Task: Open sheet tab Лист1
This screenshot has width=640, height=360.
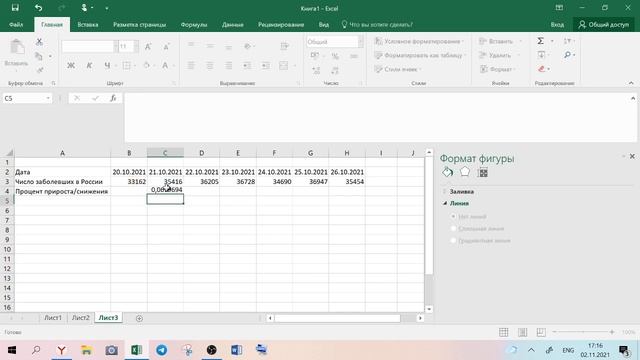Action: [53, 318]
